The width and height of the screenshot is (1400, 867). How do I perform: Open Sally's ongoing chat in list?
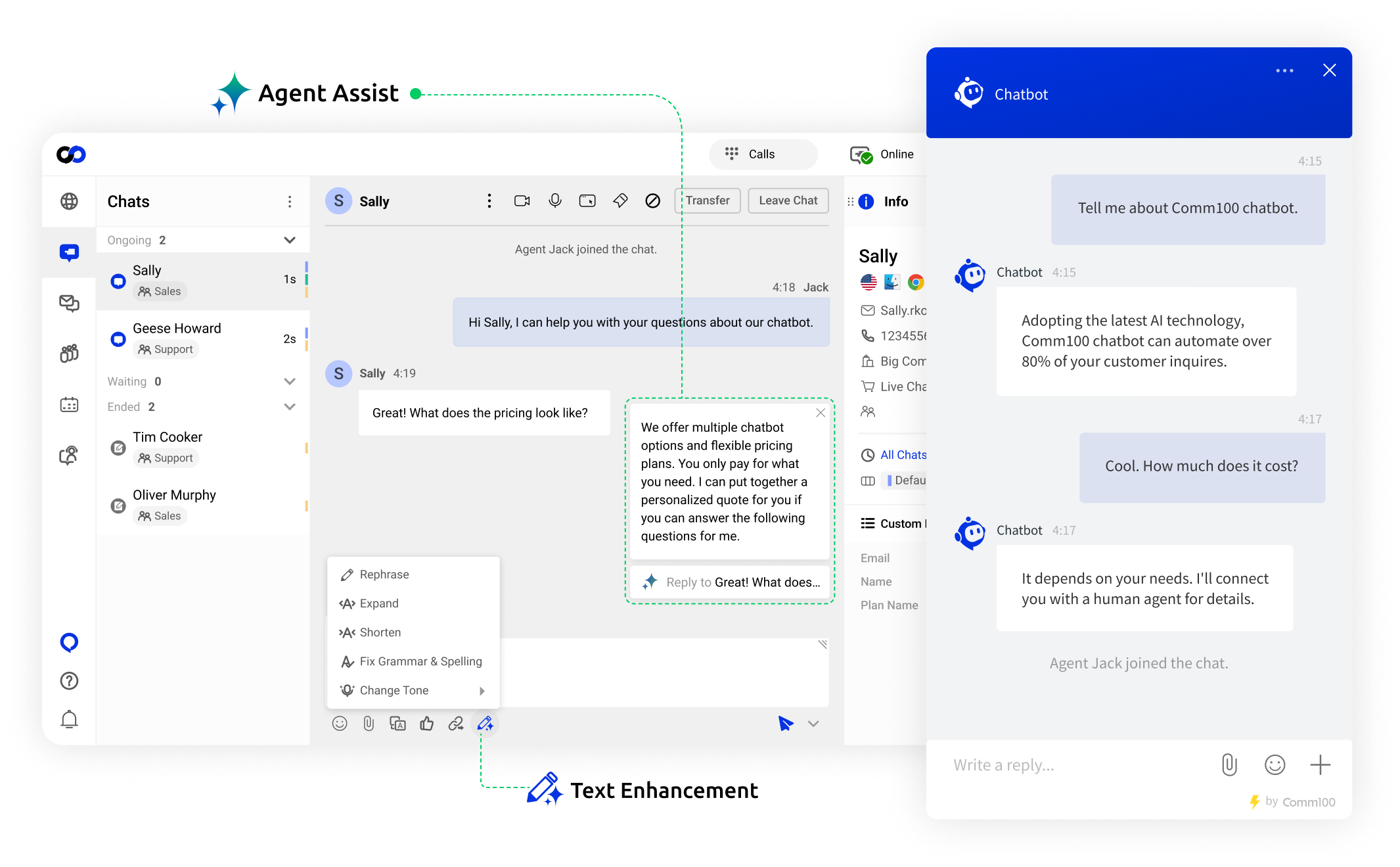[x=202, y=281]
